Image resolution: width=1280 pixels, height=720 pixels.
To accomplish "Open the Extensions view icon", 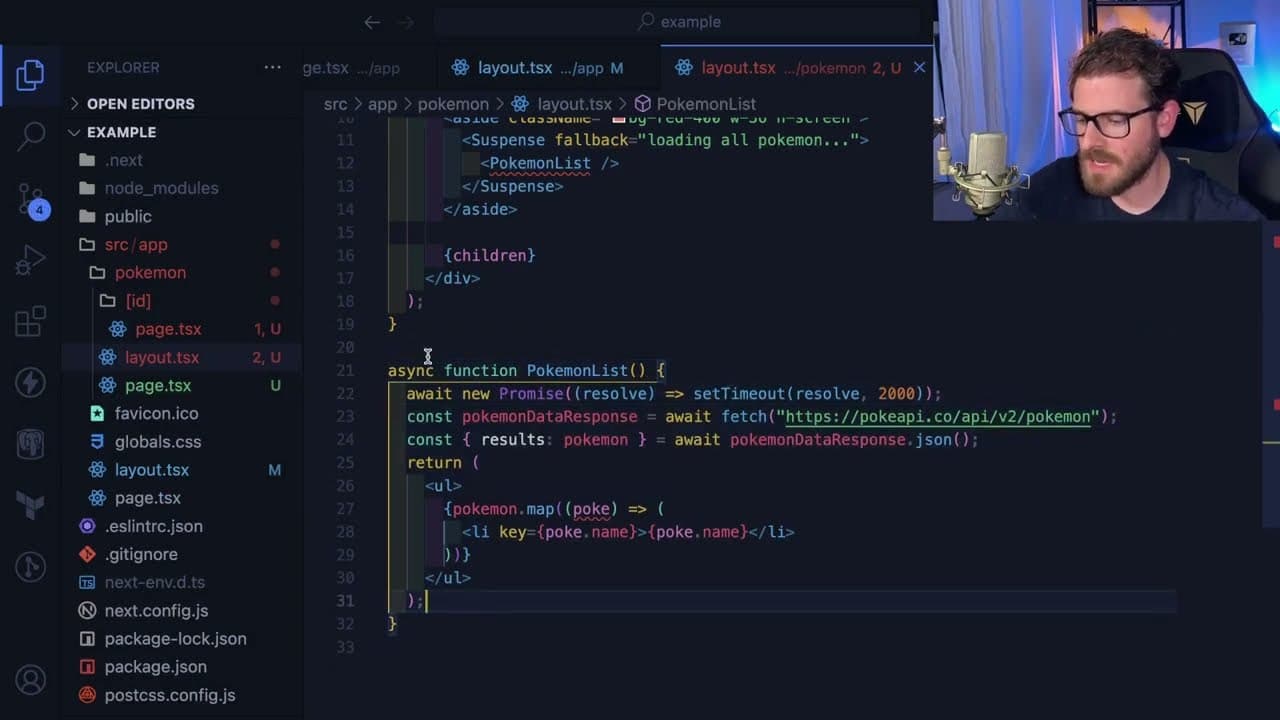I will pyautogui.click(x=31, y=321).
